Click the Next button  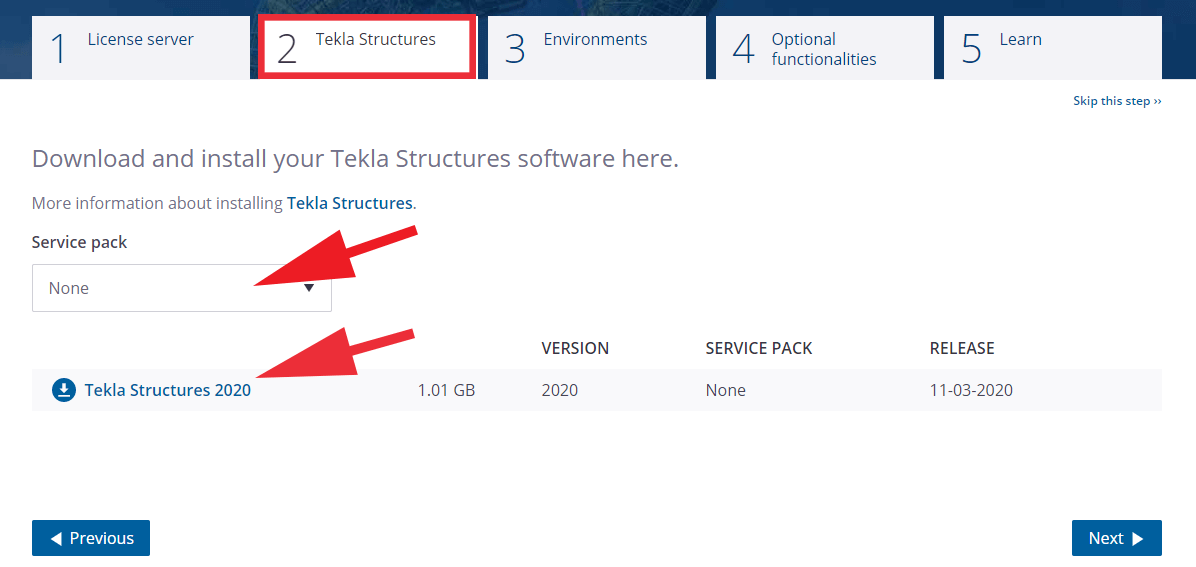(x=1117, y=538)
